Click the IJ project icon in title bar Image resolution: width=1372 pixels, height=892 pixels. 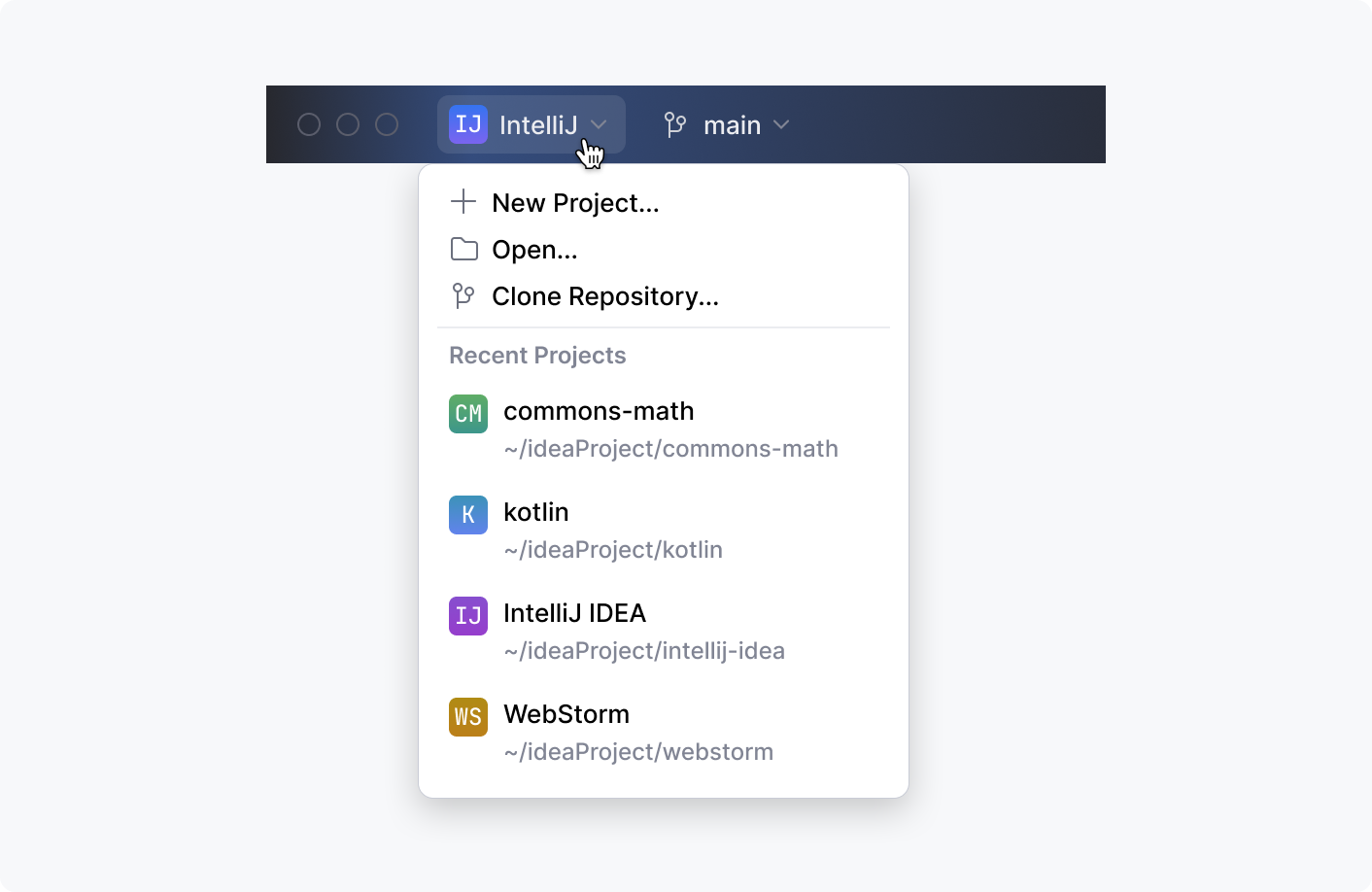pyautogui.click(x=468, y=124)
